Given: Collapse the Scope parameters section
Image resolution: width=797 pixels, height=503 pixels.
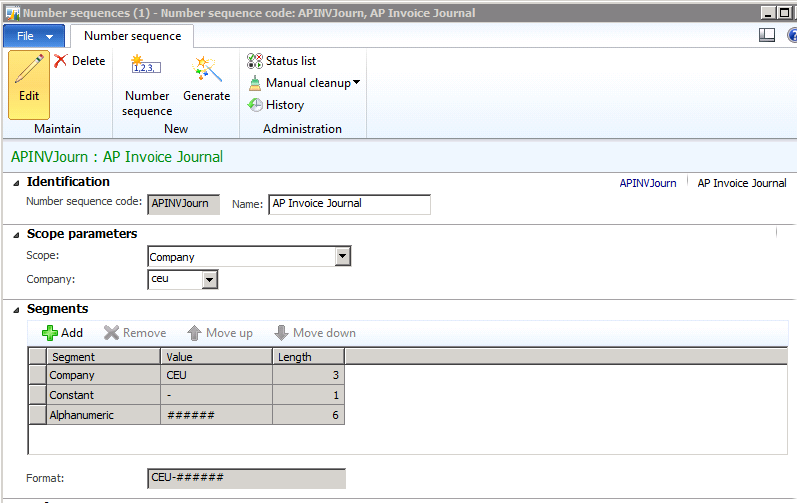Looking at the screenshot, I should (x=16, y=234).
